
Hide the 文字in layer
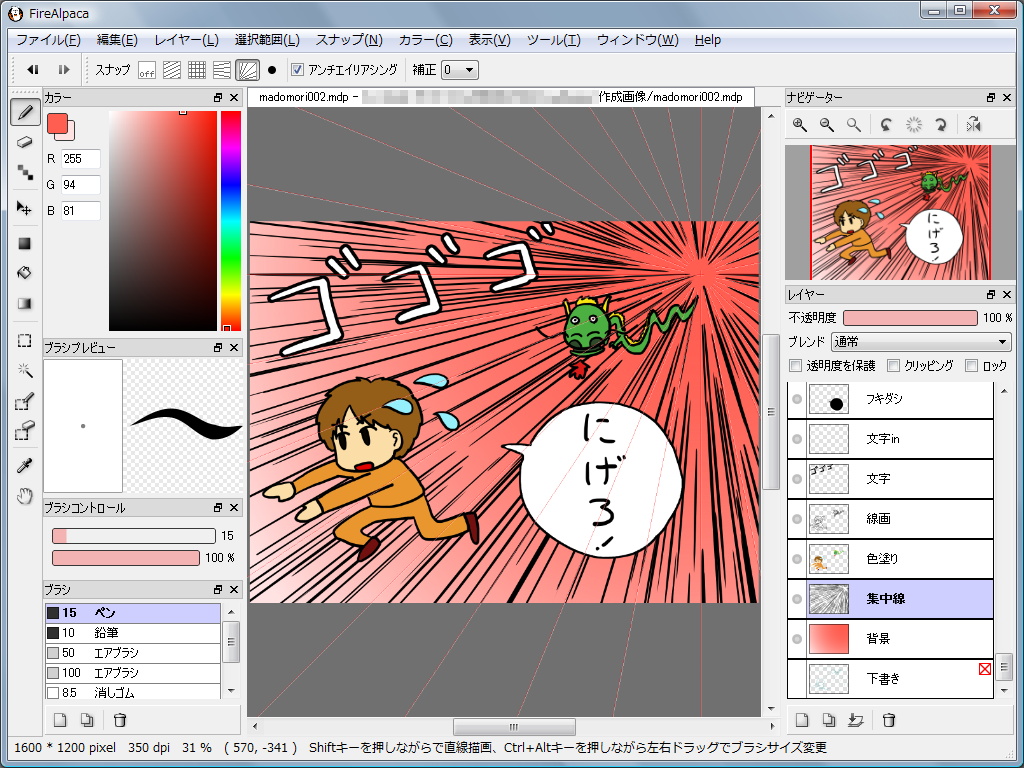pos(797,439)
